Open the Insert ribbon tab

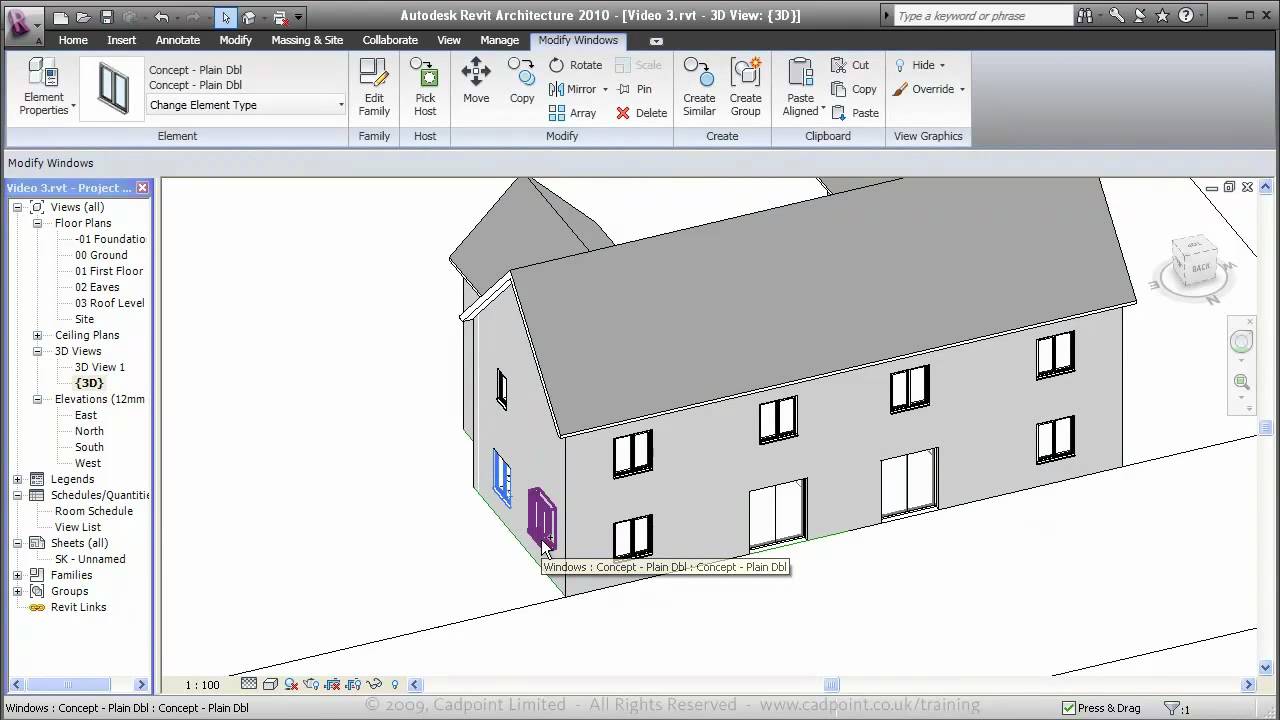click(122, 40)
